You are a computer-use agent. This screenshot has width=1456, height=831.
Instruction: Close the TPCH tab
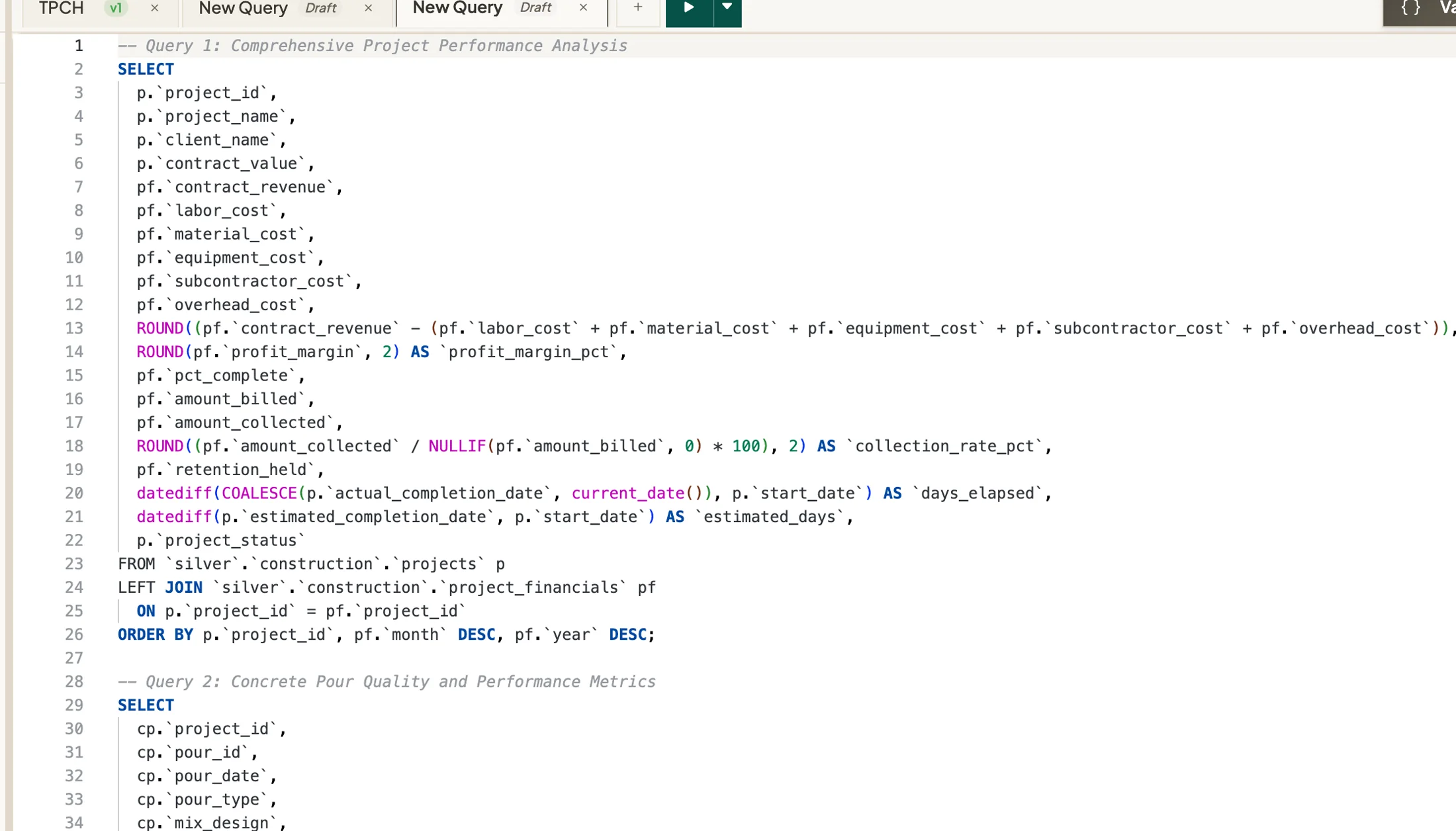pos(154,8)
